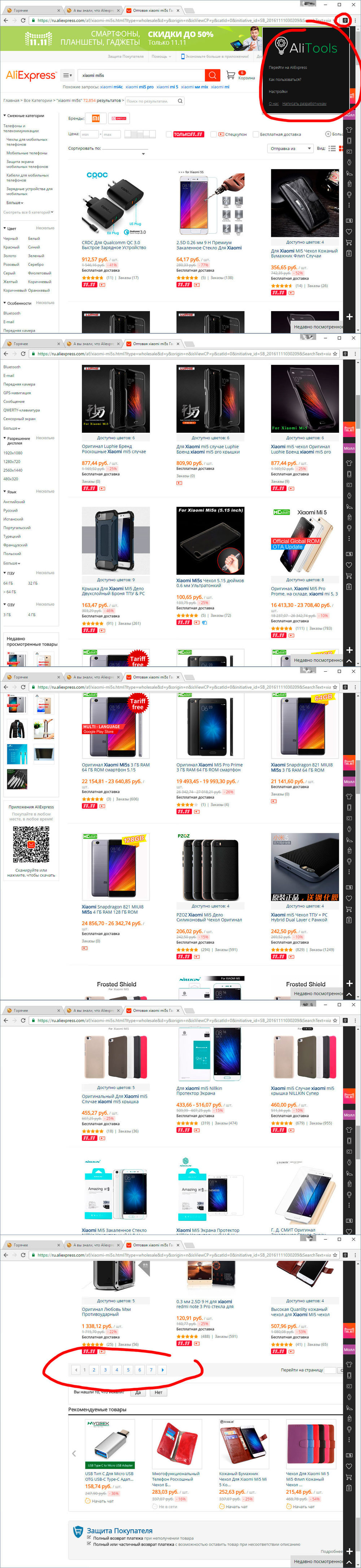Click AliExpress logo
Screen dimensions: 361x1568
(x=30, y=75)
